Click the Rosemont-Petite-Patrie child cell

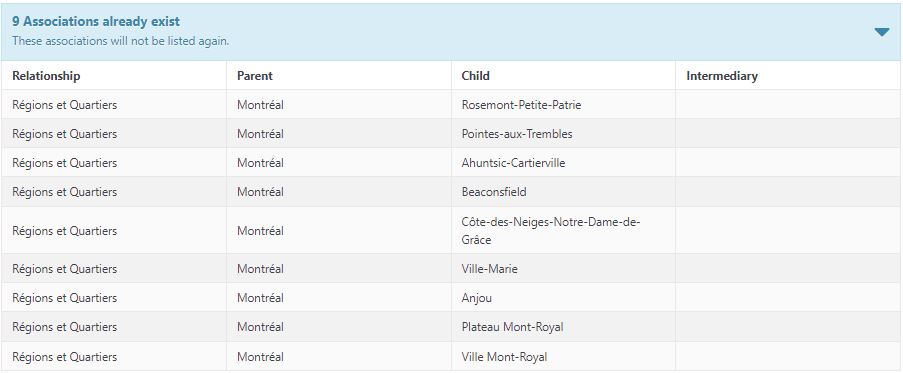(563, 105)
